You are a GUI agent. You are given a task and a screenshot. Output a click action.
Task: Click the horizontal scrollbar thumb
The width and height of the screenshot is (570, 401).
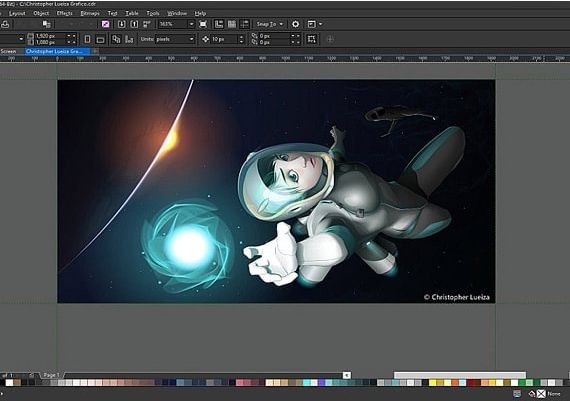click(x=460, y=375)
